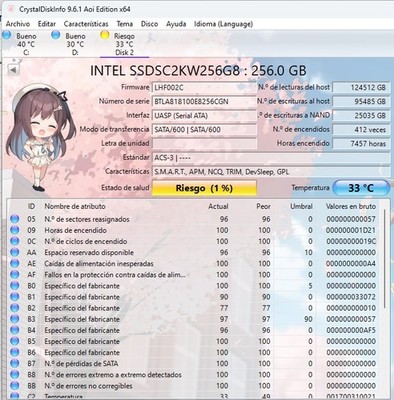394x400 pixels.
Task: Click the yellow Riesgo status circle for Disk 2
Action: tap(105, 35)
